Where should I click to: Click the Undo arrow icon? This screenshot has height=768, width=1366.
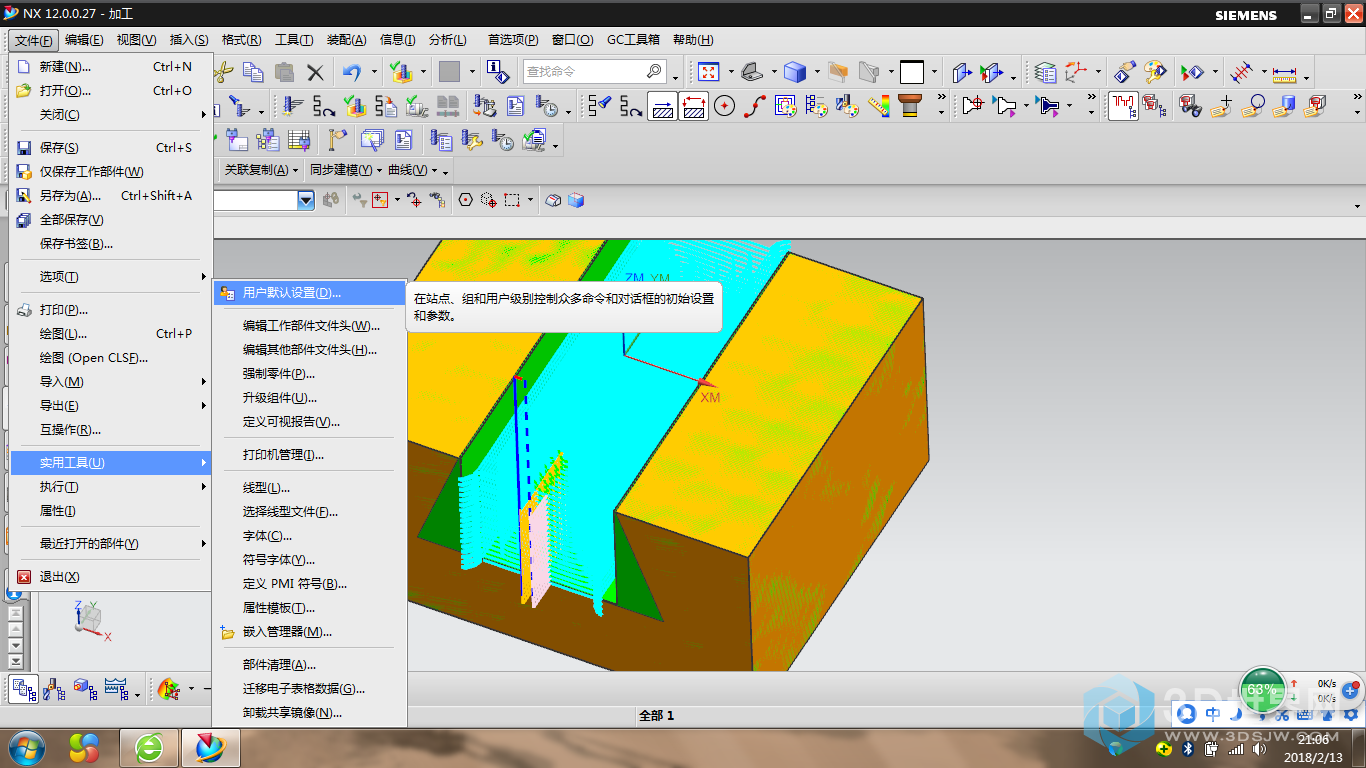[x=352, y=72]
